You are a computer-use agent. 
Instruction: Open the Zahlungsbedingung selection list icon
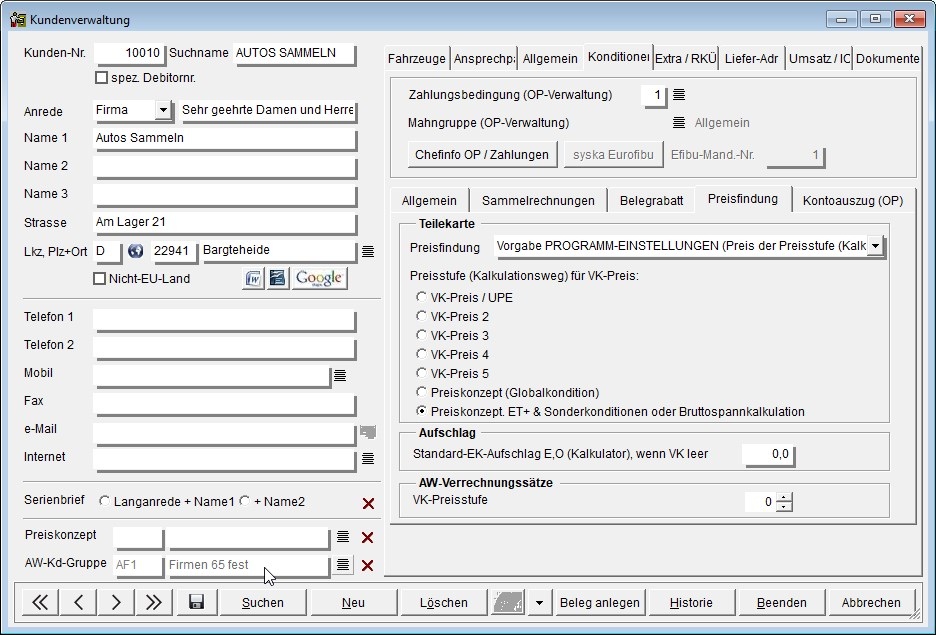(679, 94)
